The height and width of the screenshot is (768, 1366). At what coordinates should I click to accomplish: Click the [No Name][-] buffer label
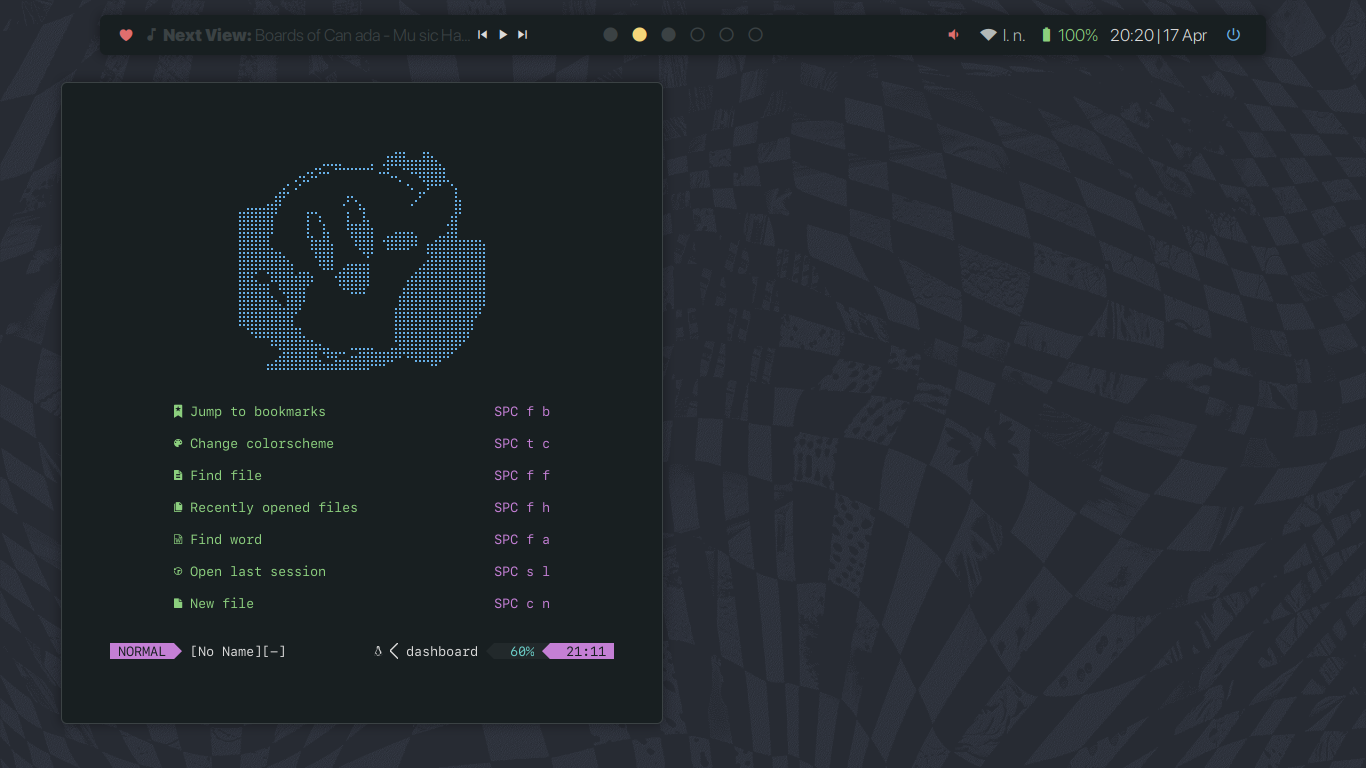pos(238,651)
